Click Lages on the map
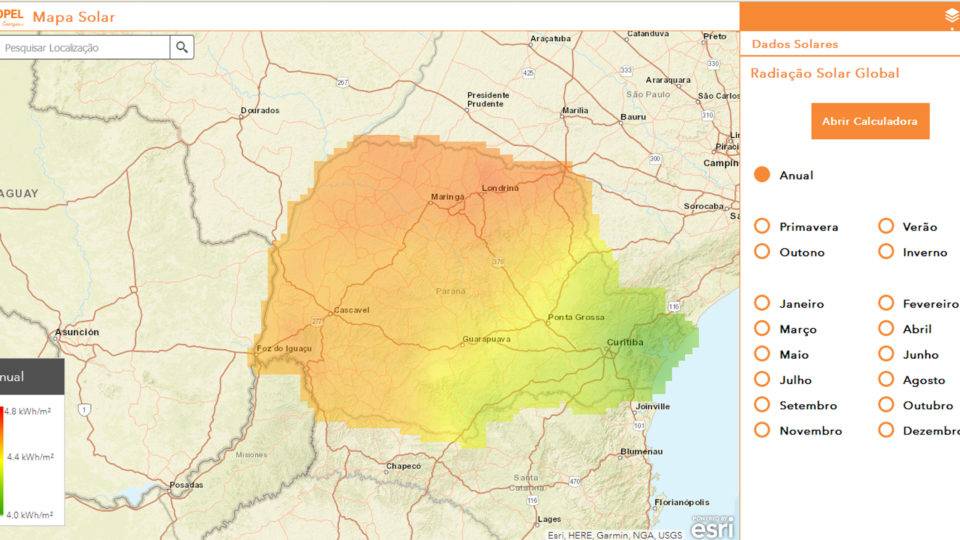Image resolution: width=960 pixels, height=540 pixels. point(549,519)
